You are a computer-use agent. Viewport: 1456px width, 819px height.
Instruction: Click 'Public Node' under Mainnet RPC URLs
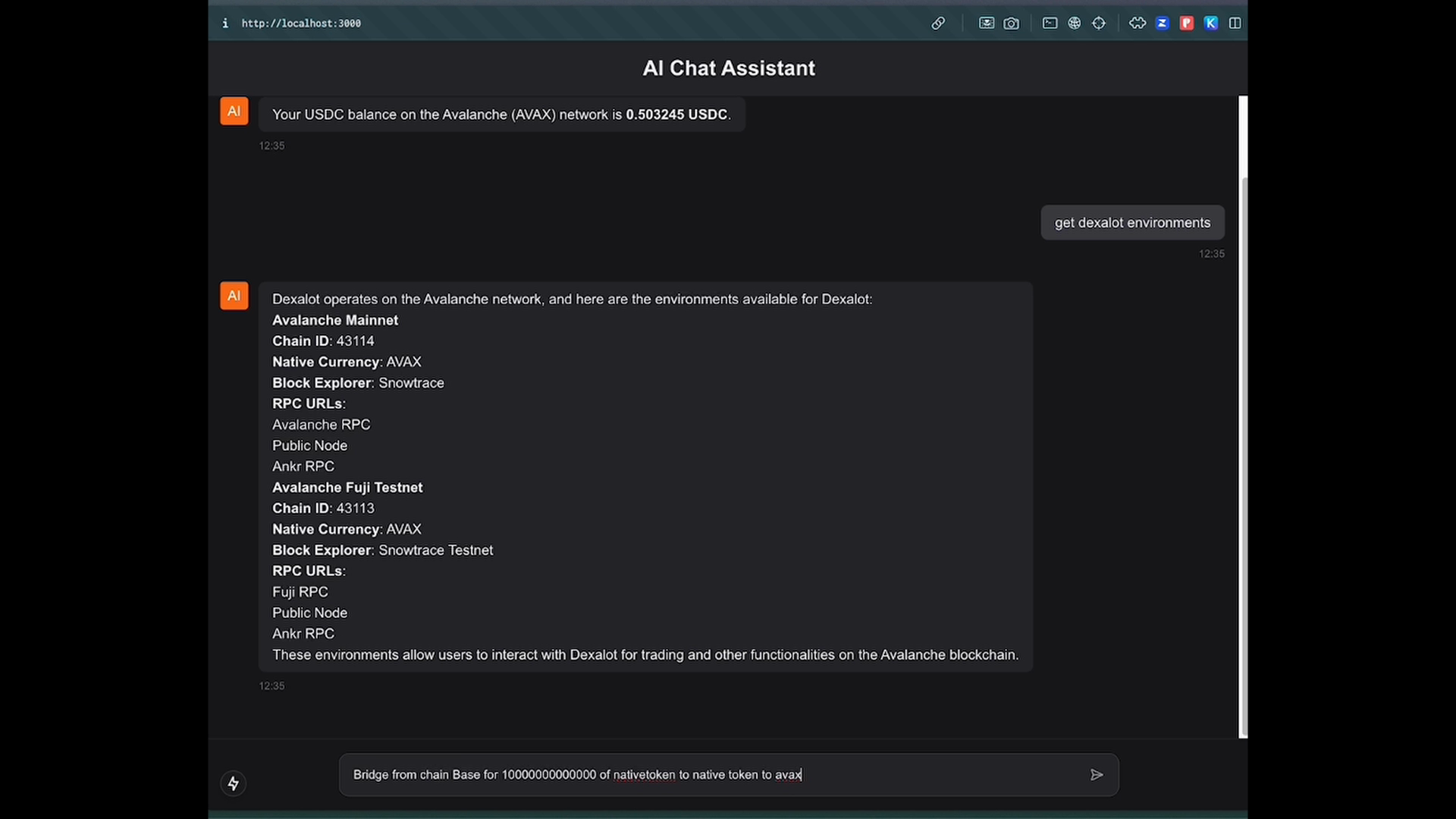tap(309, 446)
